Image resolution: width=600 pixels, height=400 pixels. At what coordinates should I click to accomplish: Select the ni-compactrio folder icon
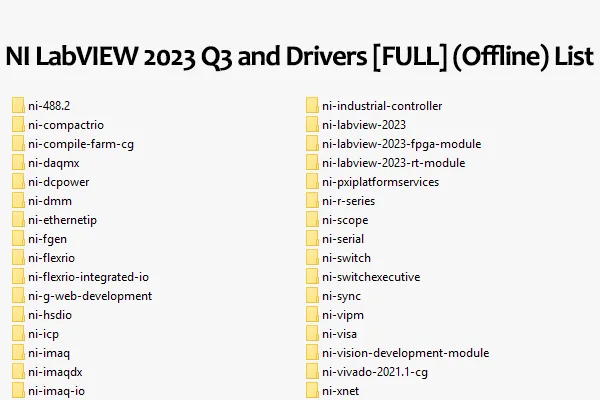18,124
